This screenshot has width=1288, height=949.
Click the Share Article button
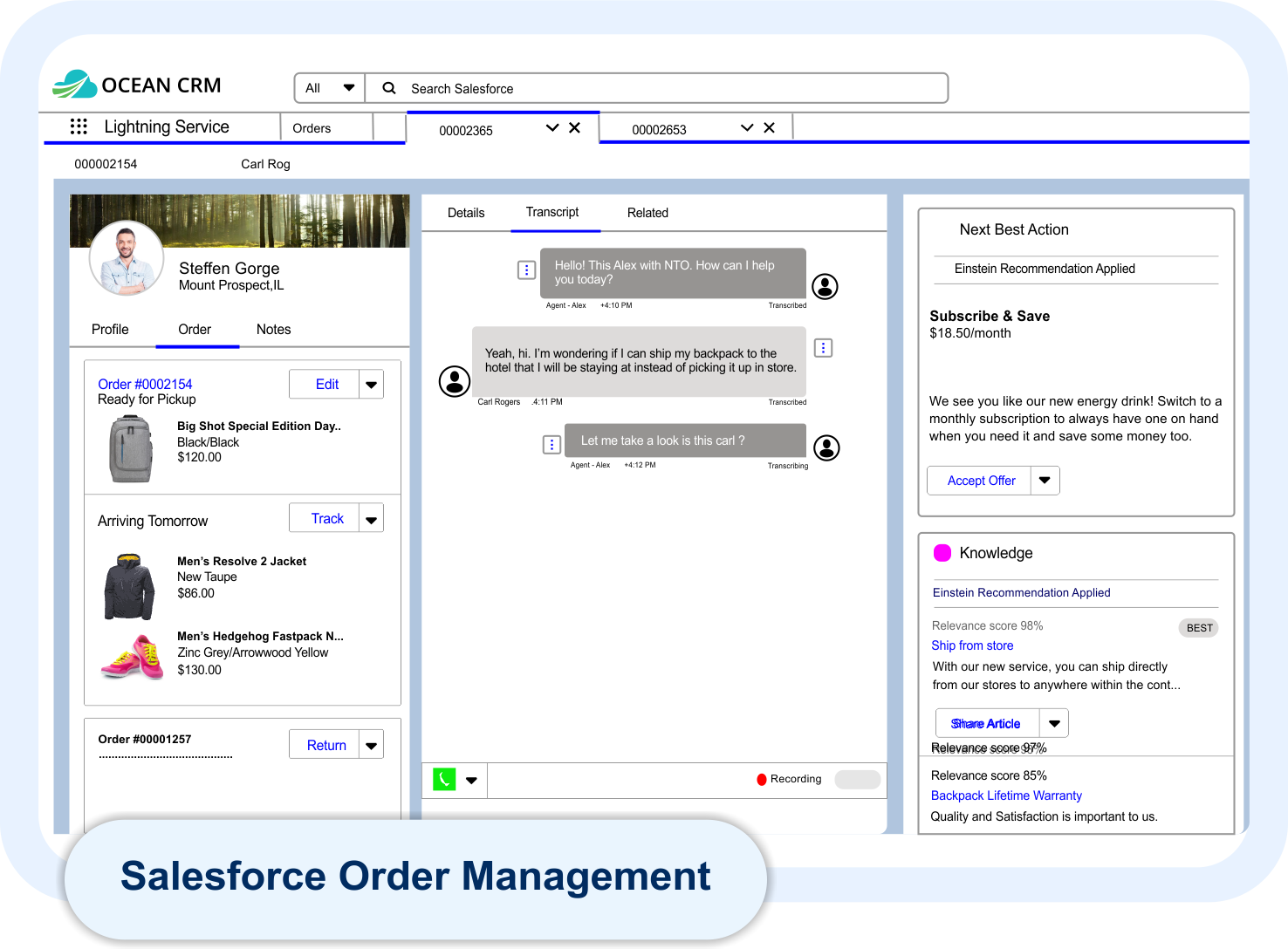coord(986,723)
